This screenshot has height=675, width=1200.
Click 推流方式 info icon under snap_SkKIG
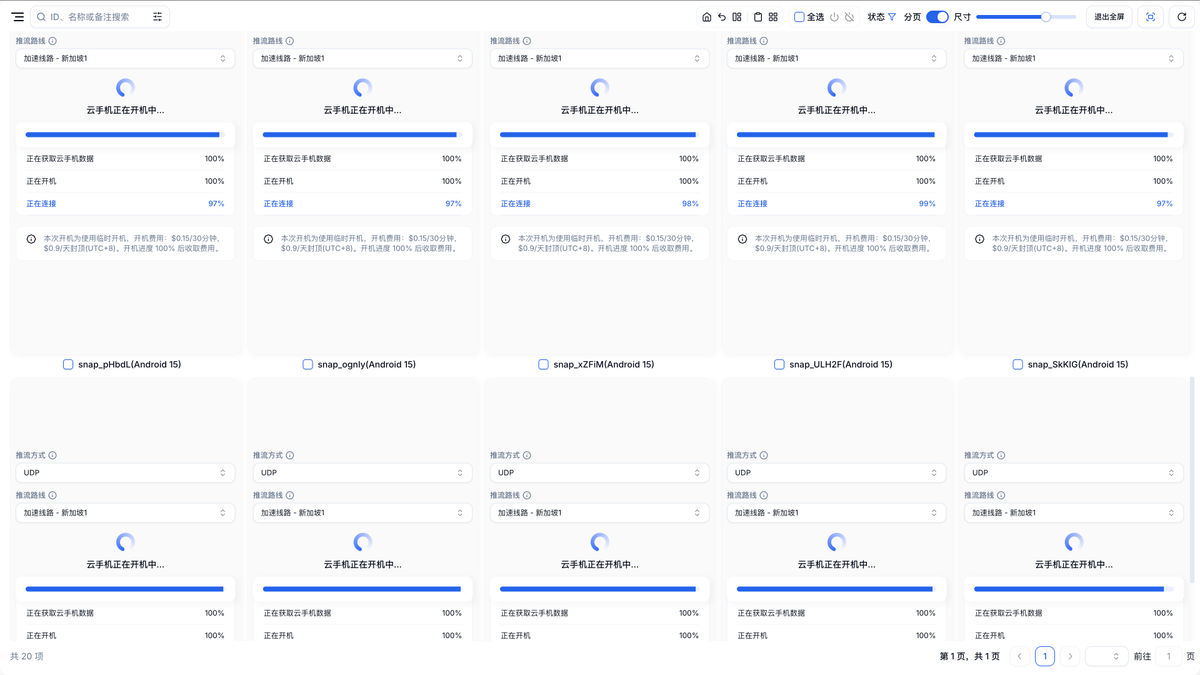[x=1001, y=455]
